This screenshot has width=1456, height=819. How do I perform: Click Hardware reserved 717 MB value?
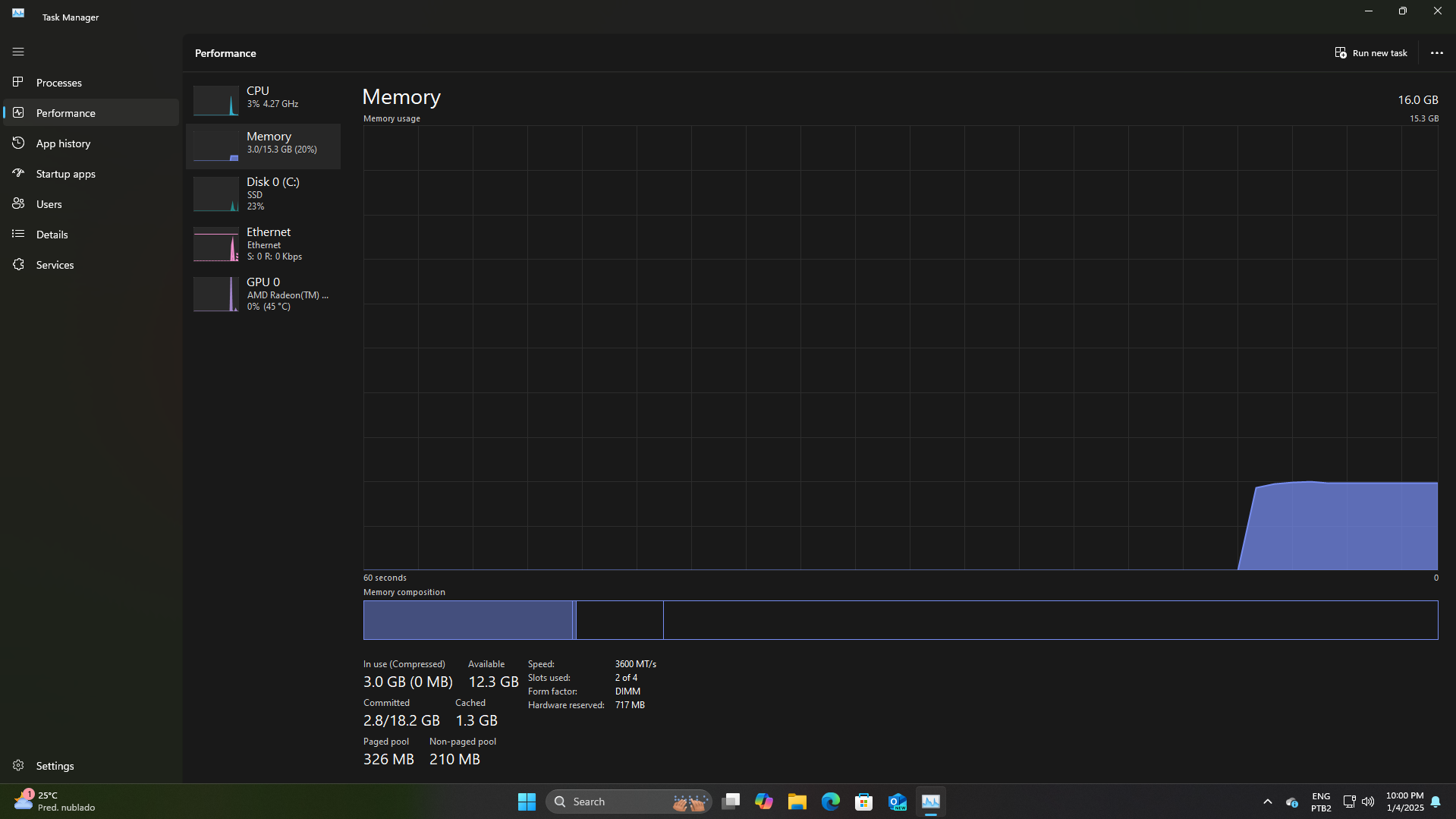630,705
